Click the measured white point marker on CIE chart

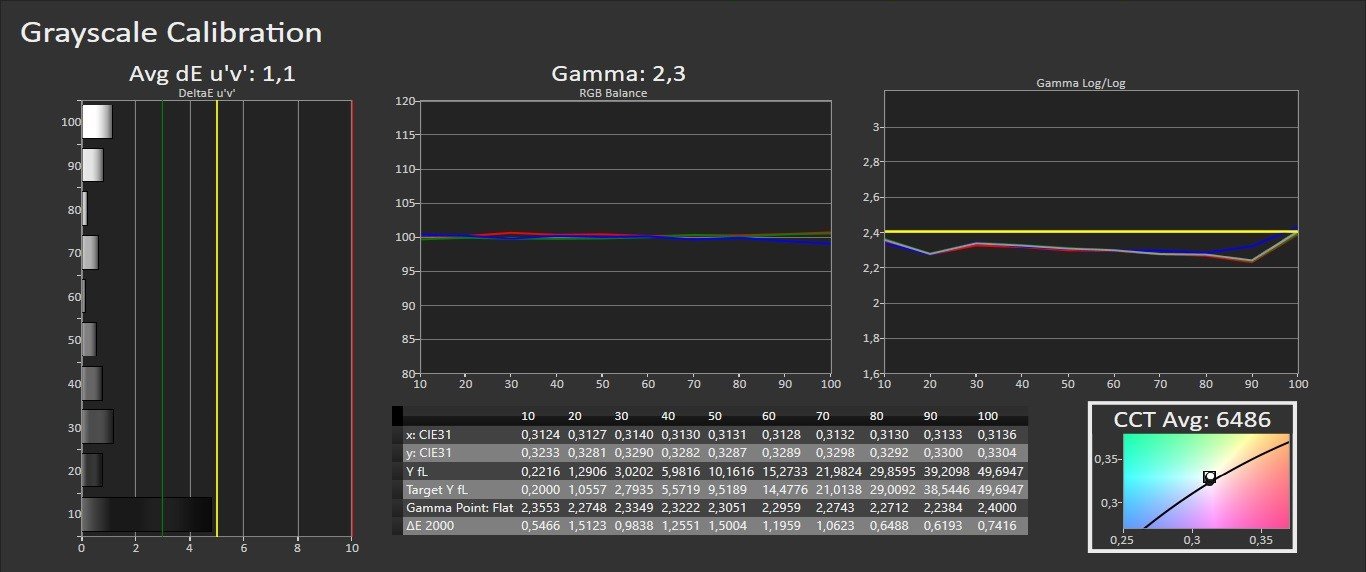point(1209,478)
